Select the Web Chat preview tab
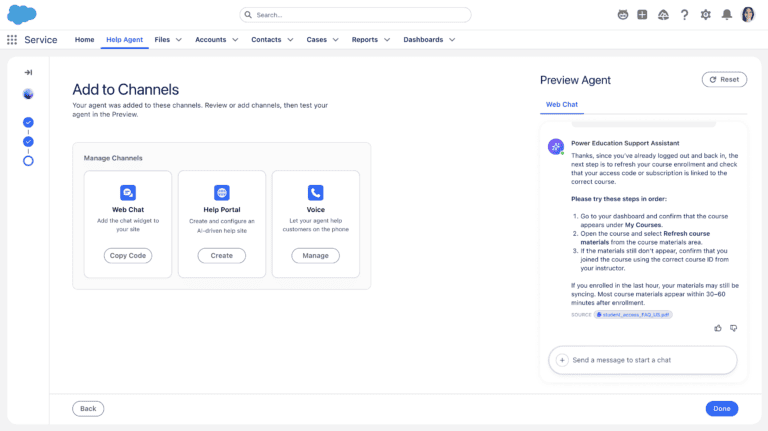Viewport: 768px width, 431px height. (562, 104)
